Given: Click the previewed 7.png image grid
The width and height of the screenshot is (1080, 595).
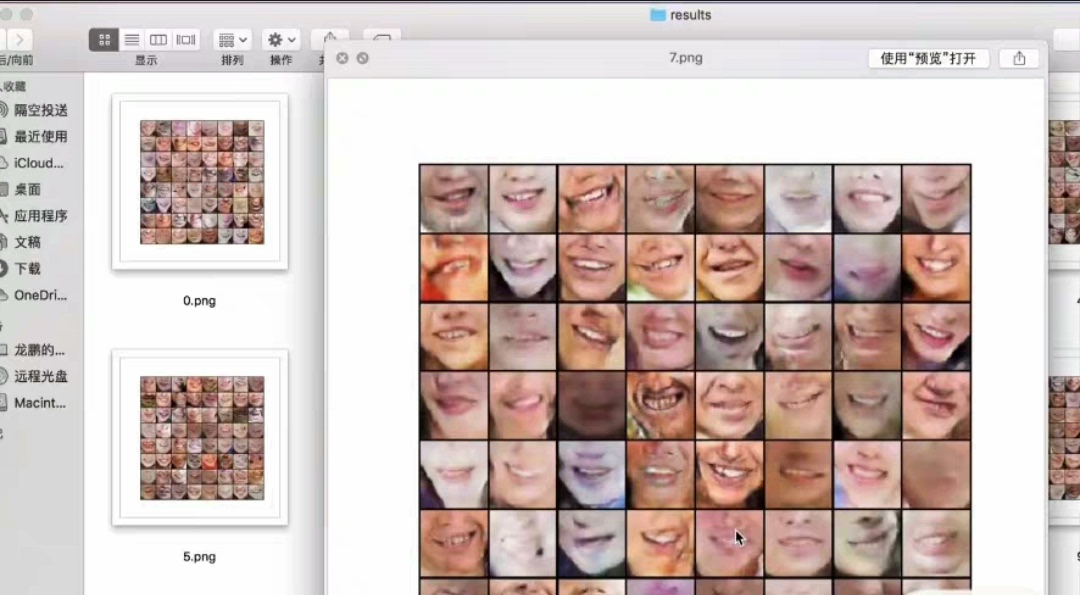Looking at the screenshot, I should point(695,379).
